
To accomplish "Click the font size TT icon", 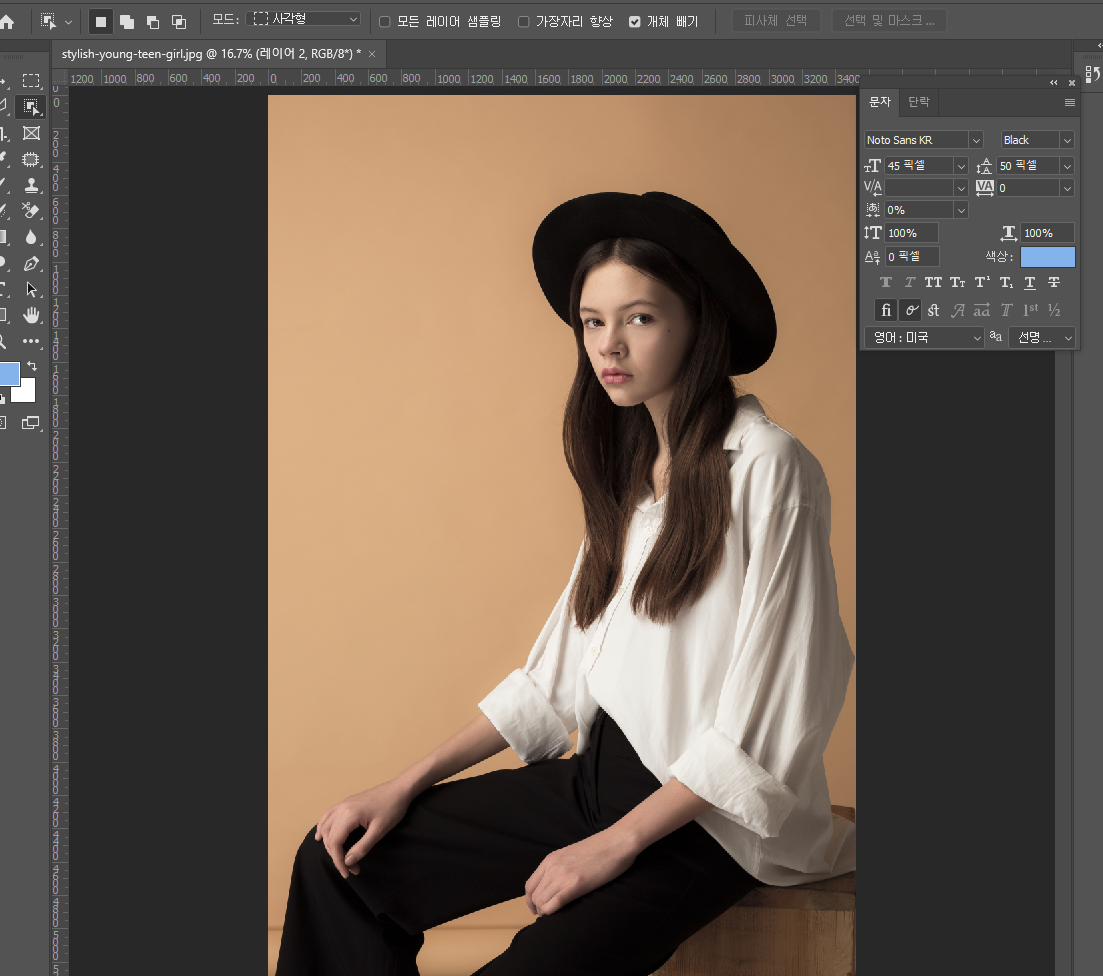I will click(872, 165).
